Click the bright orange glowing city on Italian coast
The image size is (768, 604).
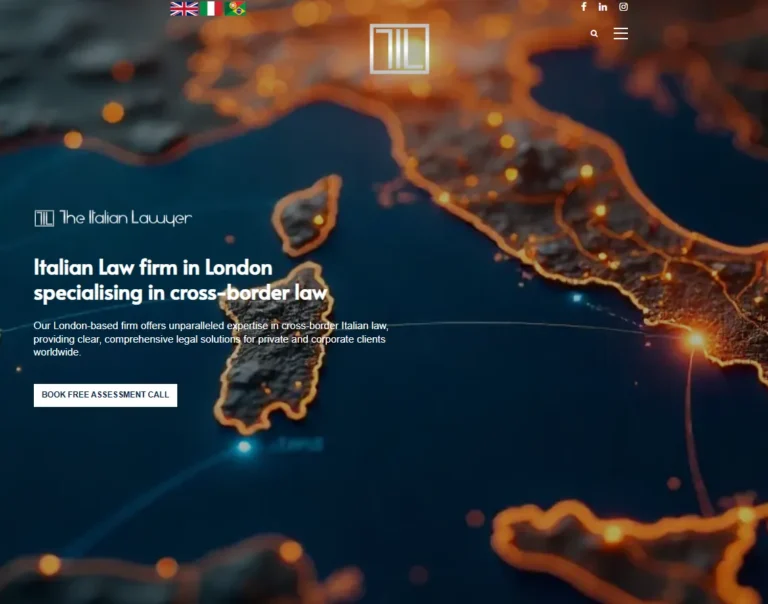coord(695,341)
